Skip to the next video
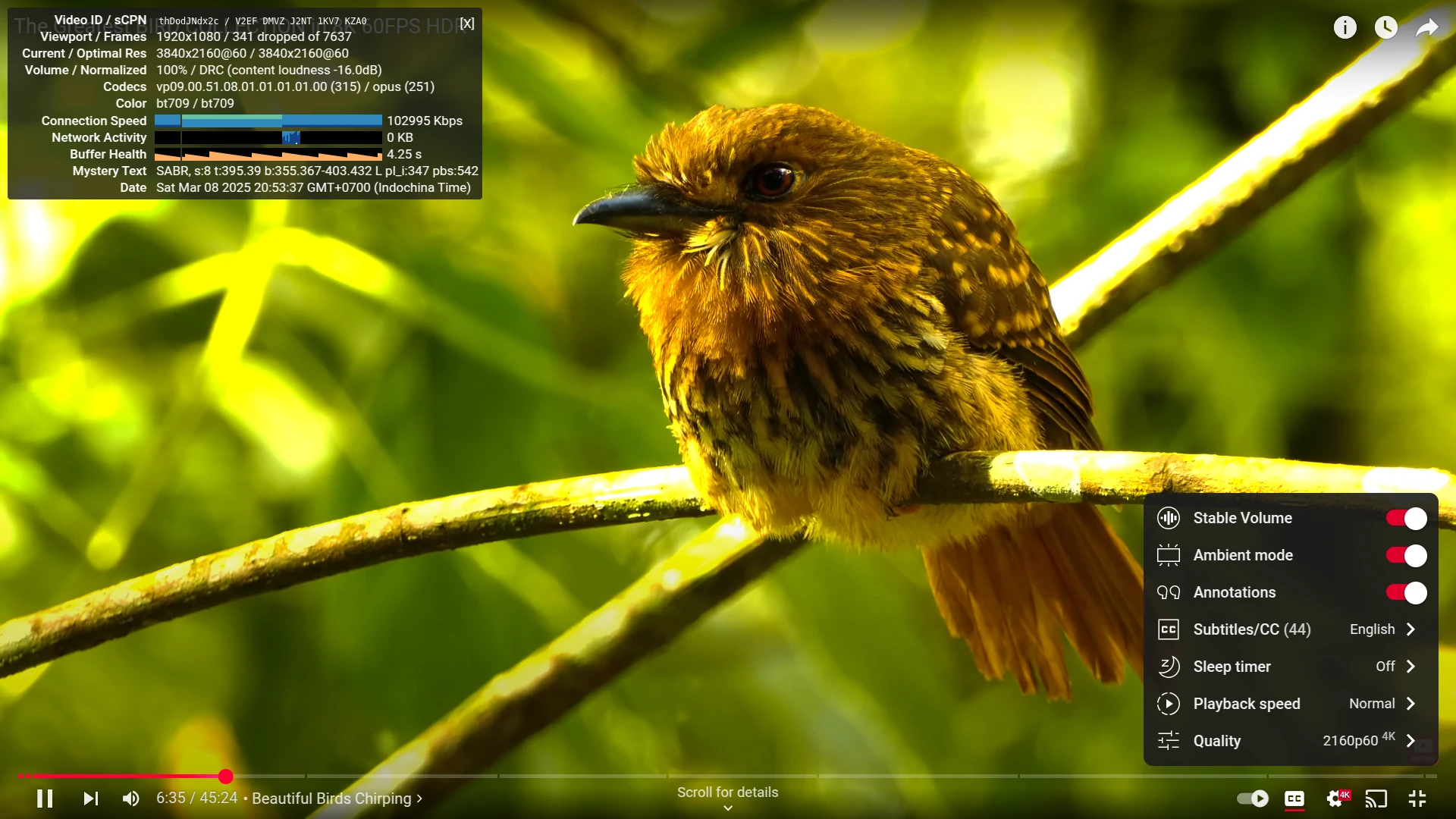Screen dimensions: 1456x819 click(x=90, y=799)
